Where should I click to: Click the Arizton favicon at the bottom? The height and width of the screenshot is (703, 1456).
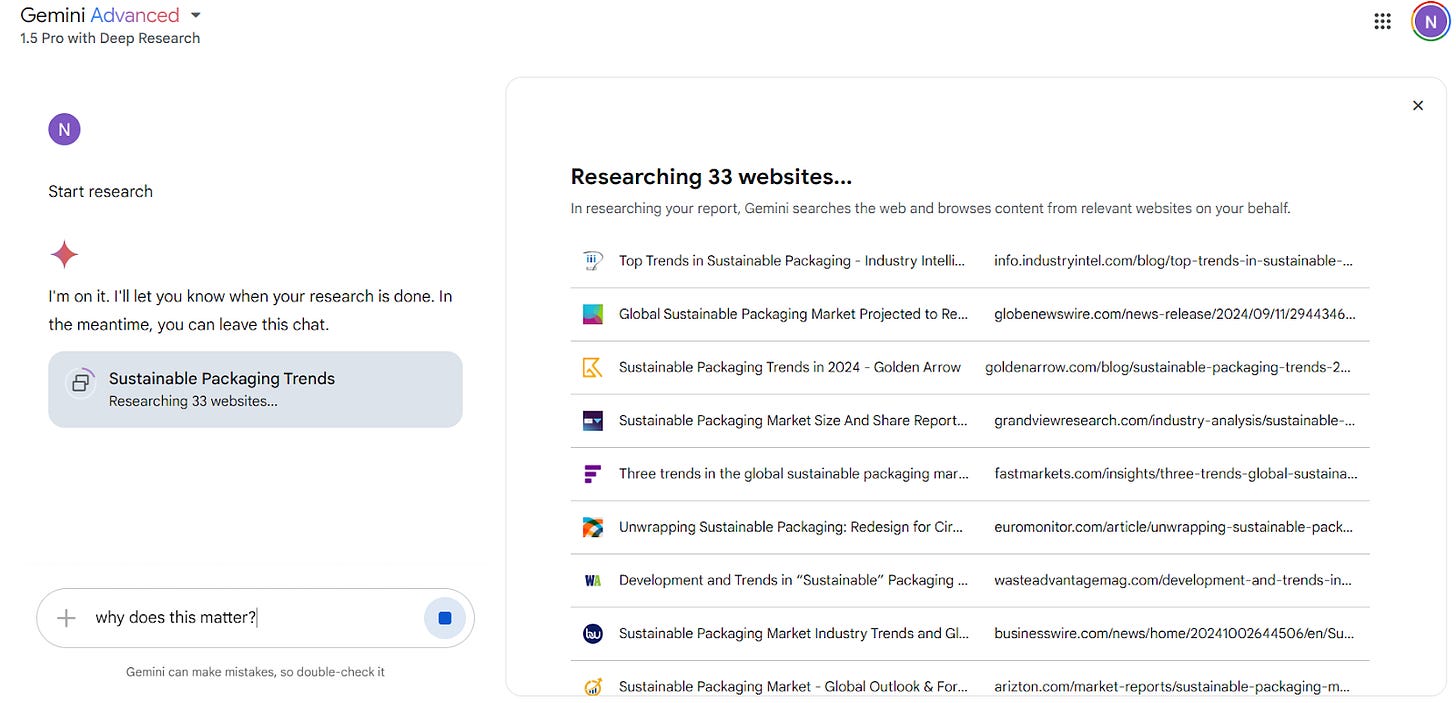[x=593, y=686]
